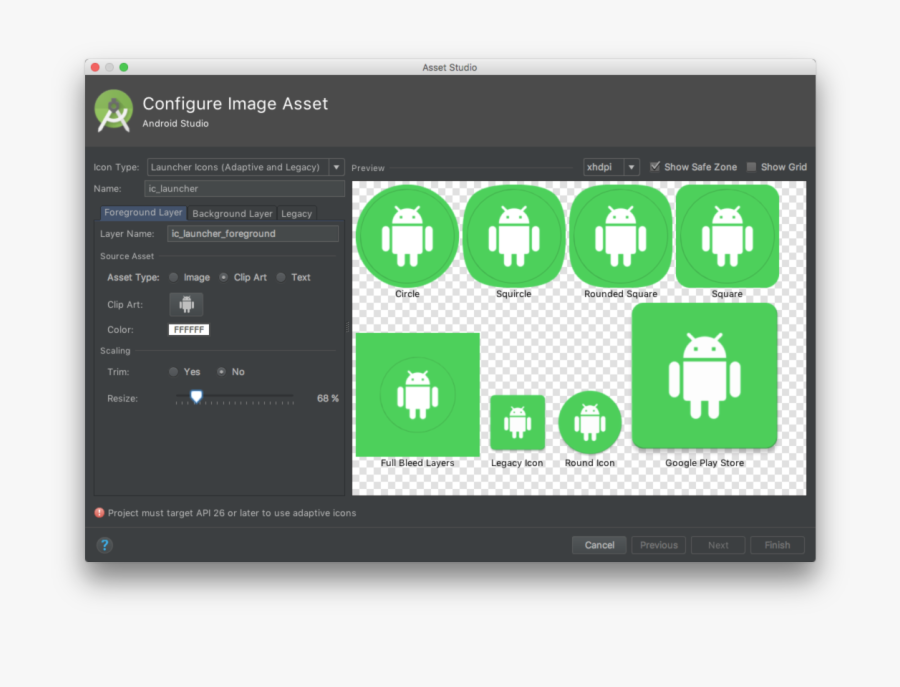This screenshot has width=900, height=687.
Task: Switch to the Background Layer tab
Action: point(231,213)
